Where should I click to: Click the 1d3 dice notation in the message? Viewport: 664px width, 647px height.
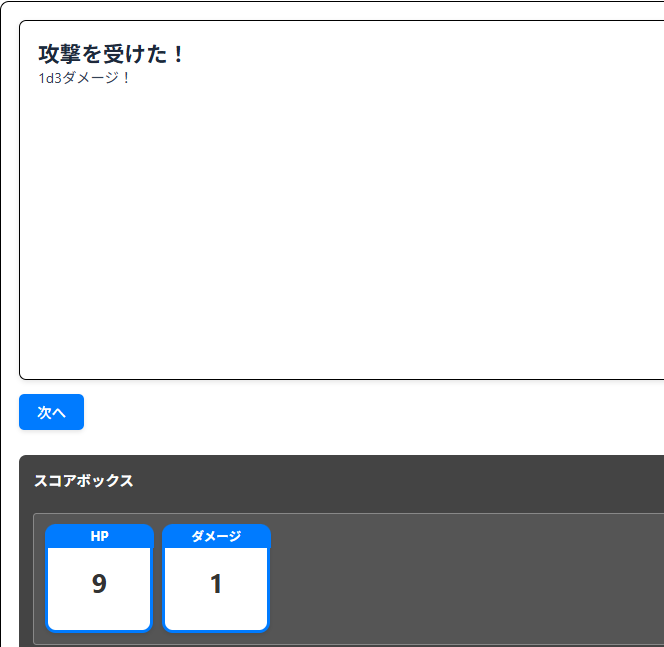[x=50, y=78]
